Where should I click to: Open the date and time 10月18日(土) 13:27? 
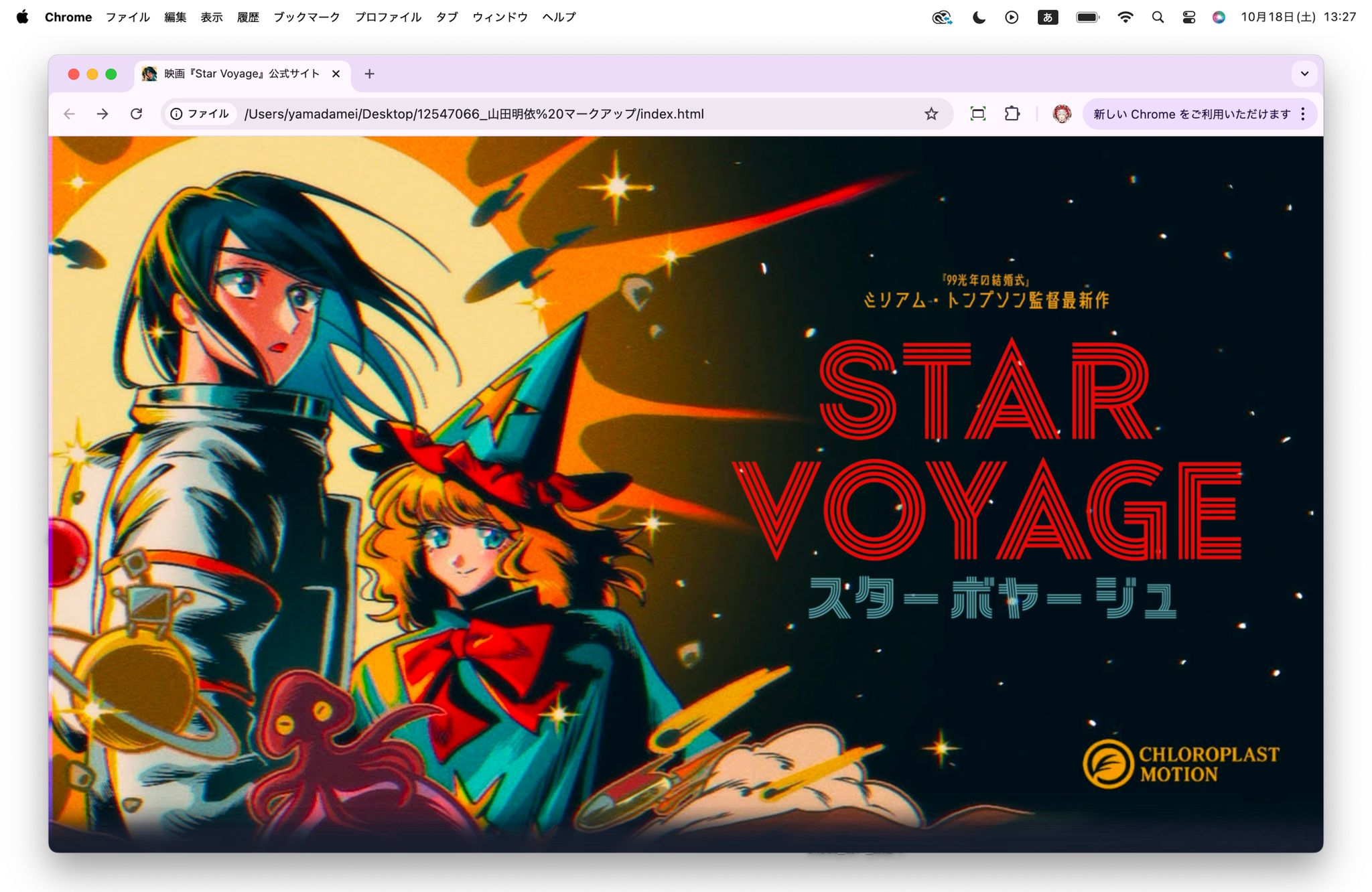1298,17
